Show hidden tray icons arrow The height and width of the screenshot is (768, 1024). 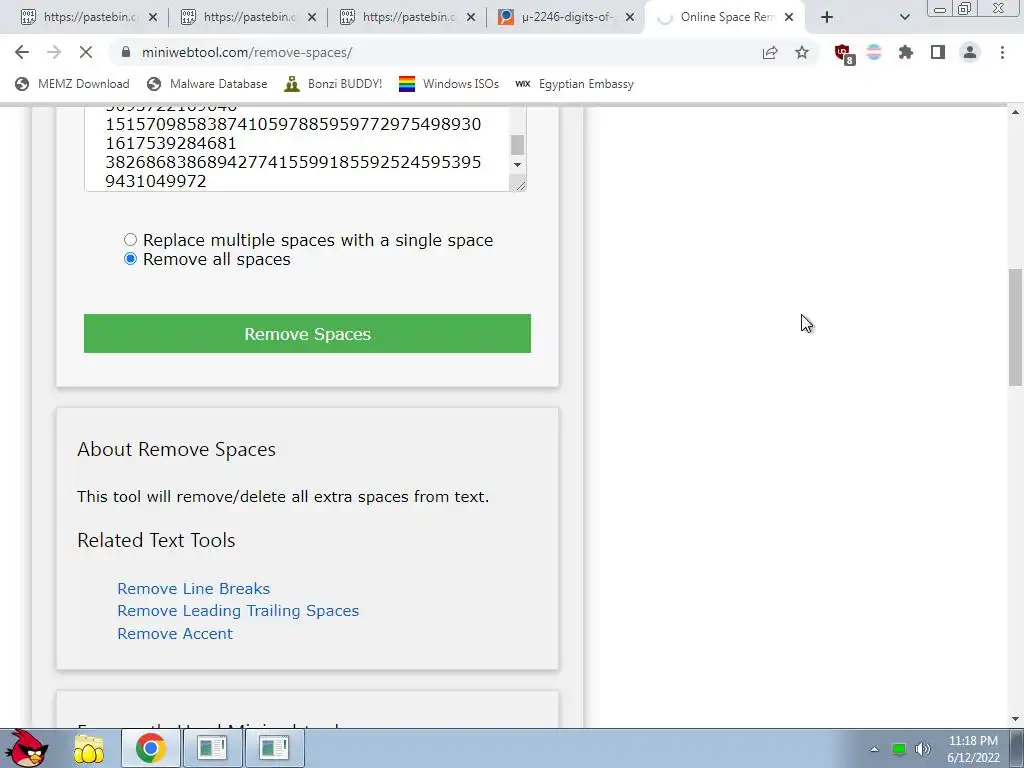874,749
